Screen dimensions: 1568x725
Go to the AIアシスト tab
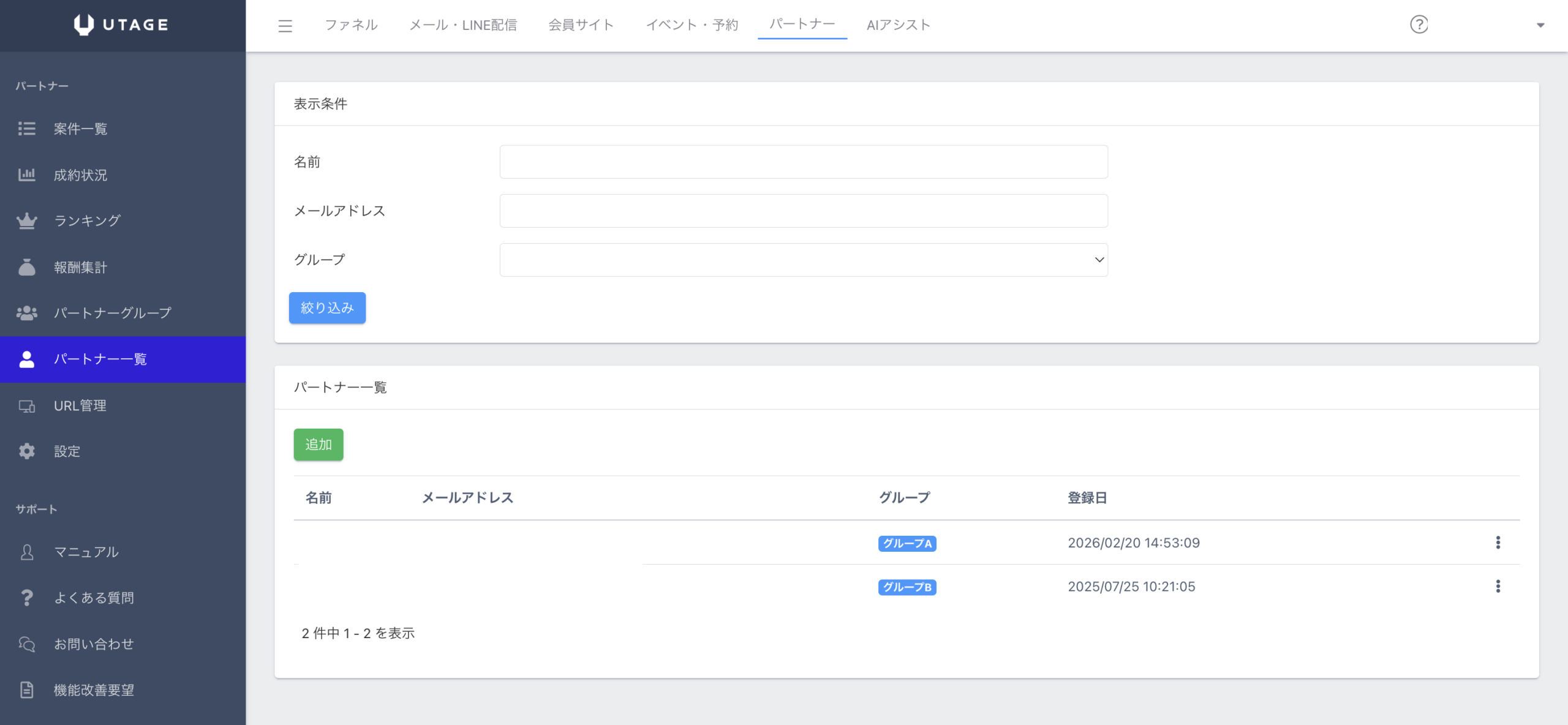(898, 25)
